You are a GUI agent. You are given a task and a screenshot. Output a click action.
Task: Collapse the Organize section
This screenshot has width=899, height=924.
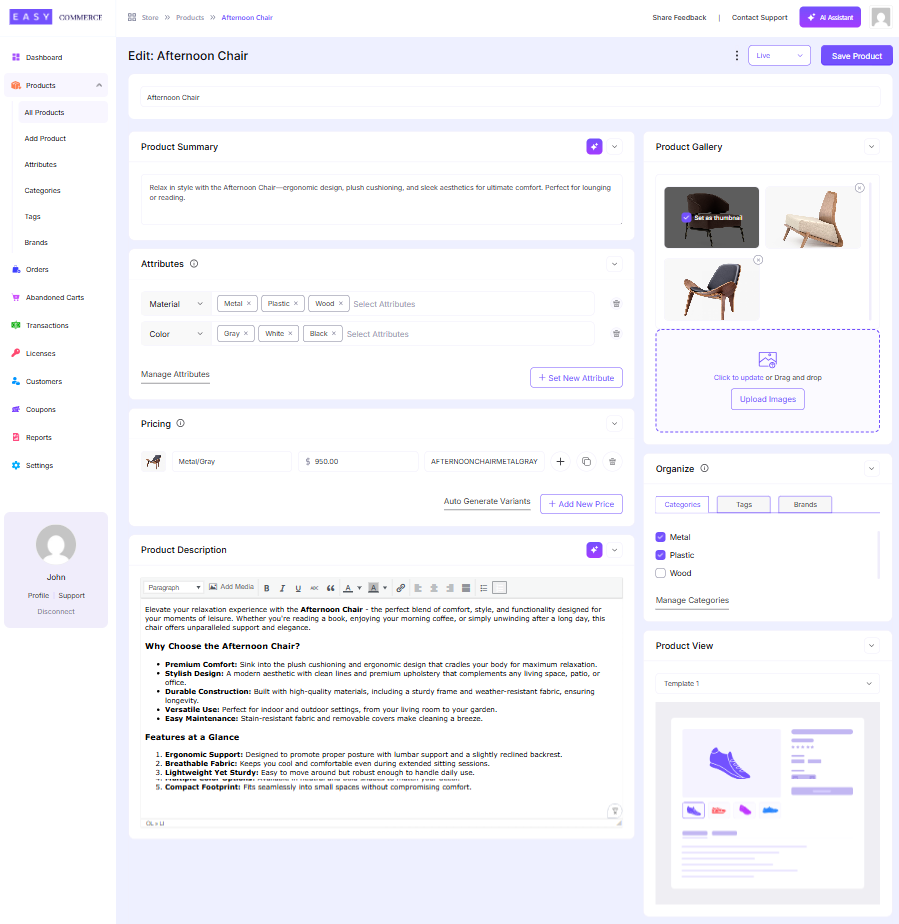point(872,468)
